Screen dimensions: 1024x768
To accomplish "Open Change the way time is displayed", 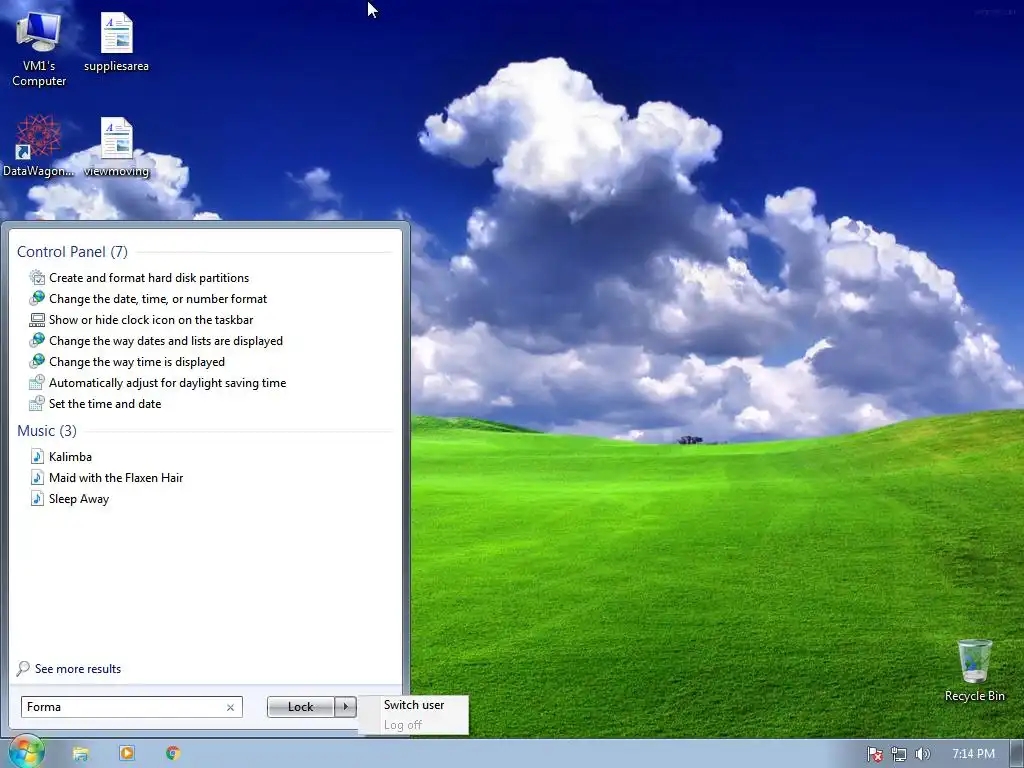I will [x=136, y=361].
